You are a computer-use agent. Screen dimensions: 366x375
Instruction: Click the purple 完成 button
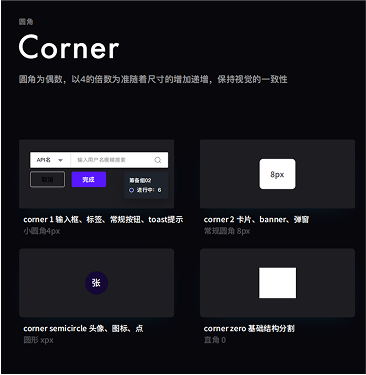(89, 179)
